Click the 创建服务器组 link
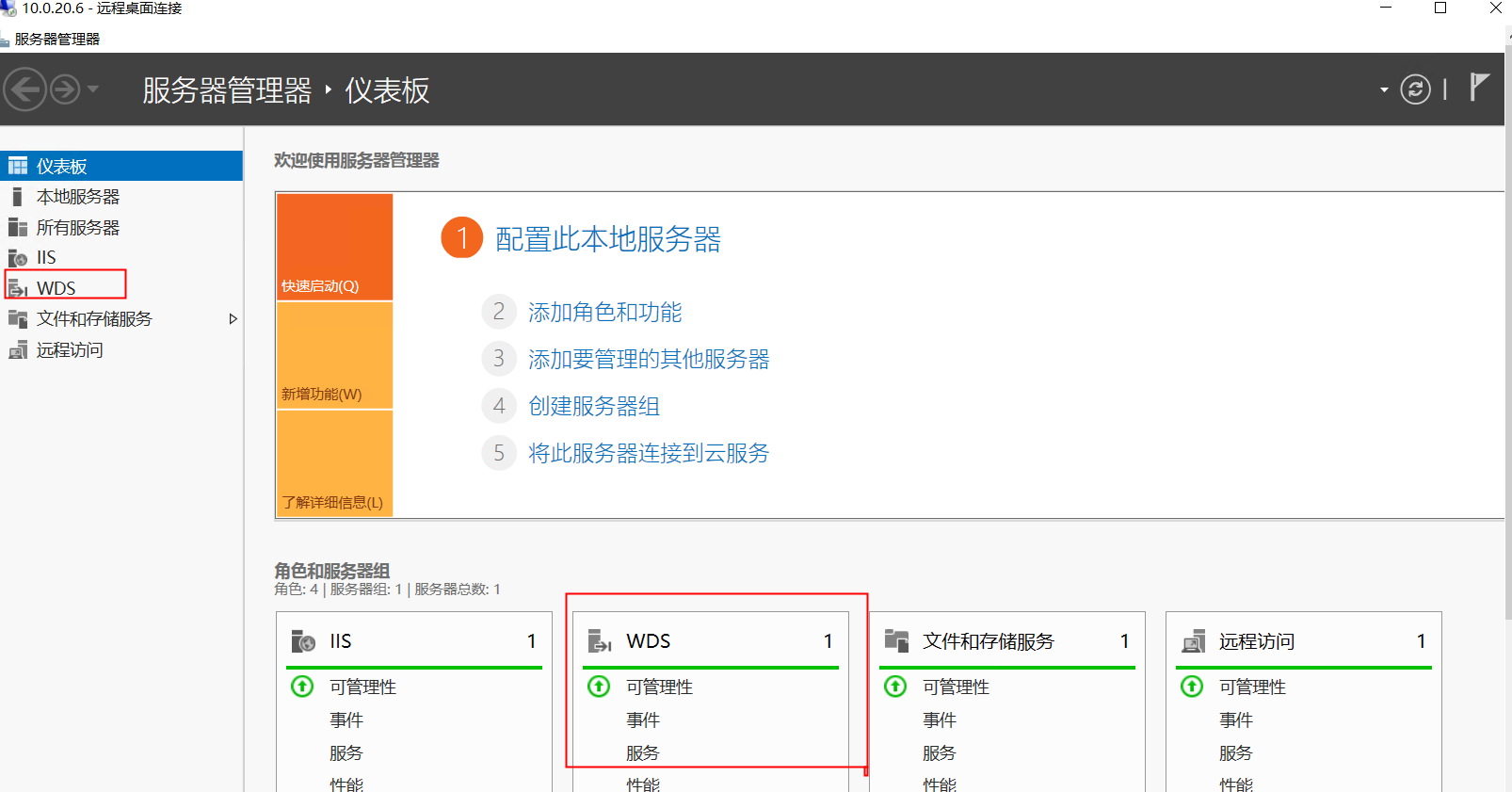The height and width of the screenshot is (792, 1512). click(594, 407)
